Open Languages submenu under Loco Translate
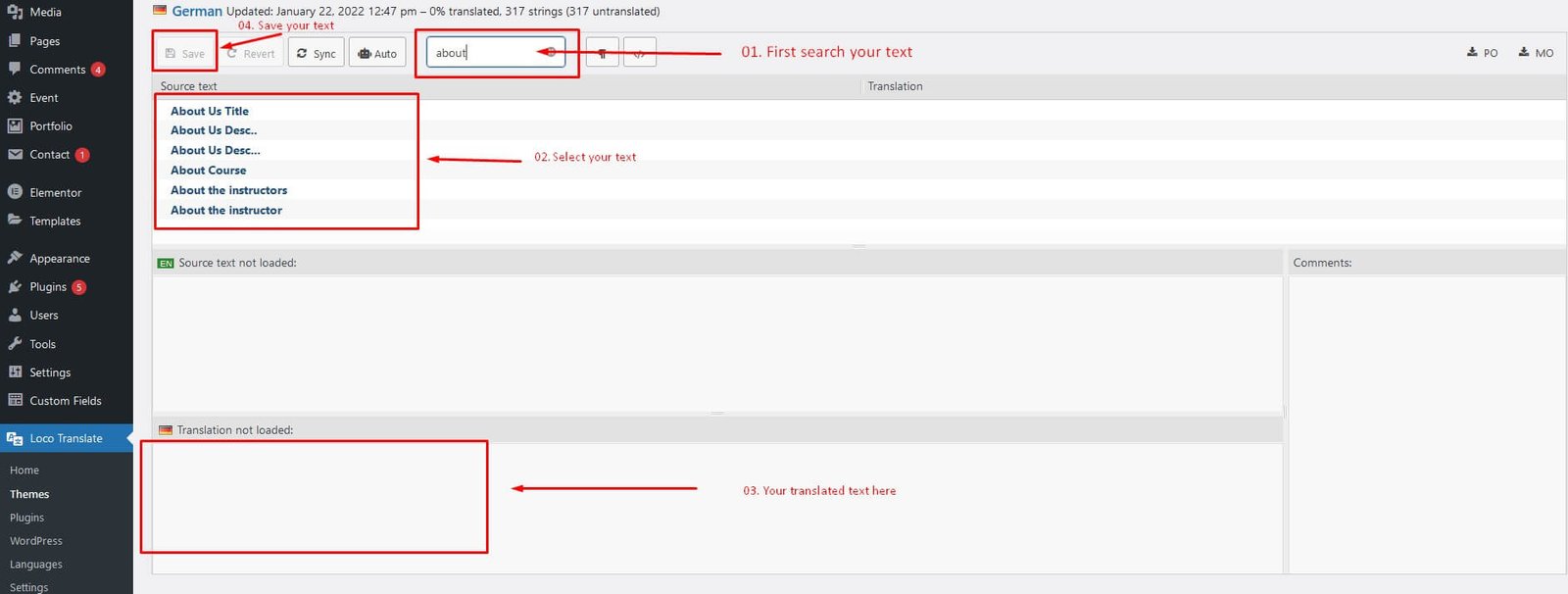The height and width of the screenshot is (594, 1568). (x=35, y=565)
